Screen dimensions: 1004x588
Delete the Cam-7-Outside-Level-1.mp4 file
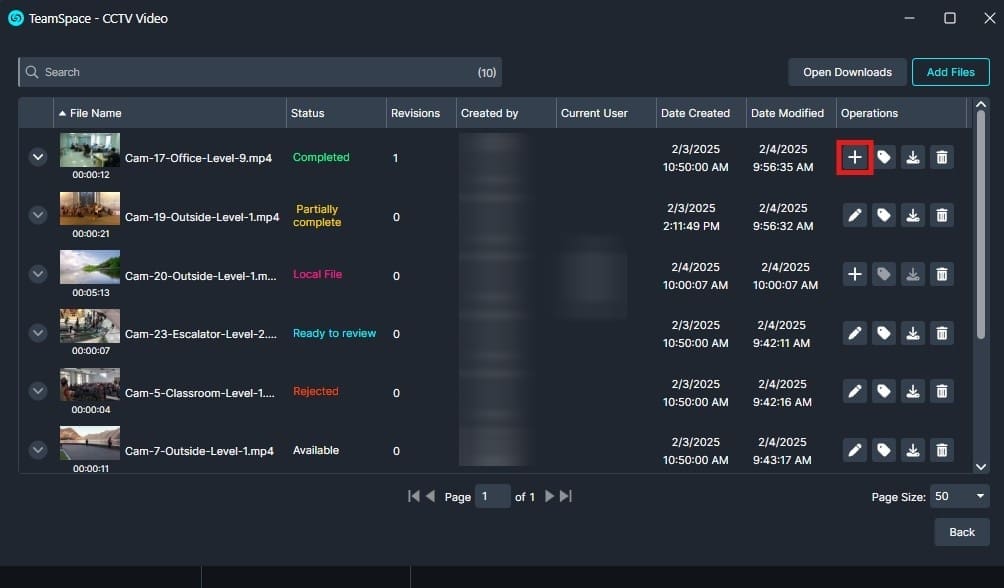tap(941, 450)
